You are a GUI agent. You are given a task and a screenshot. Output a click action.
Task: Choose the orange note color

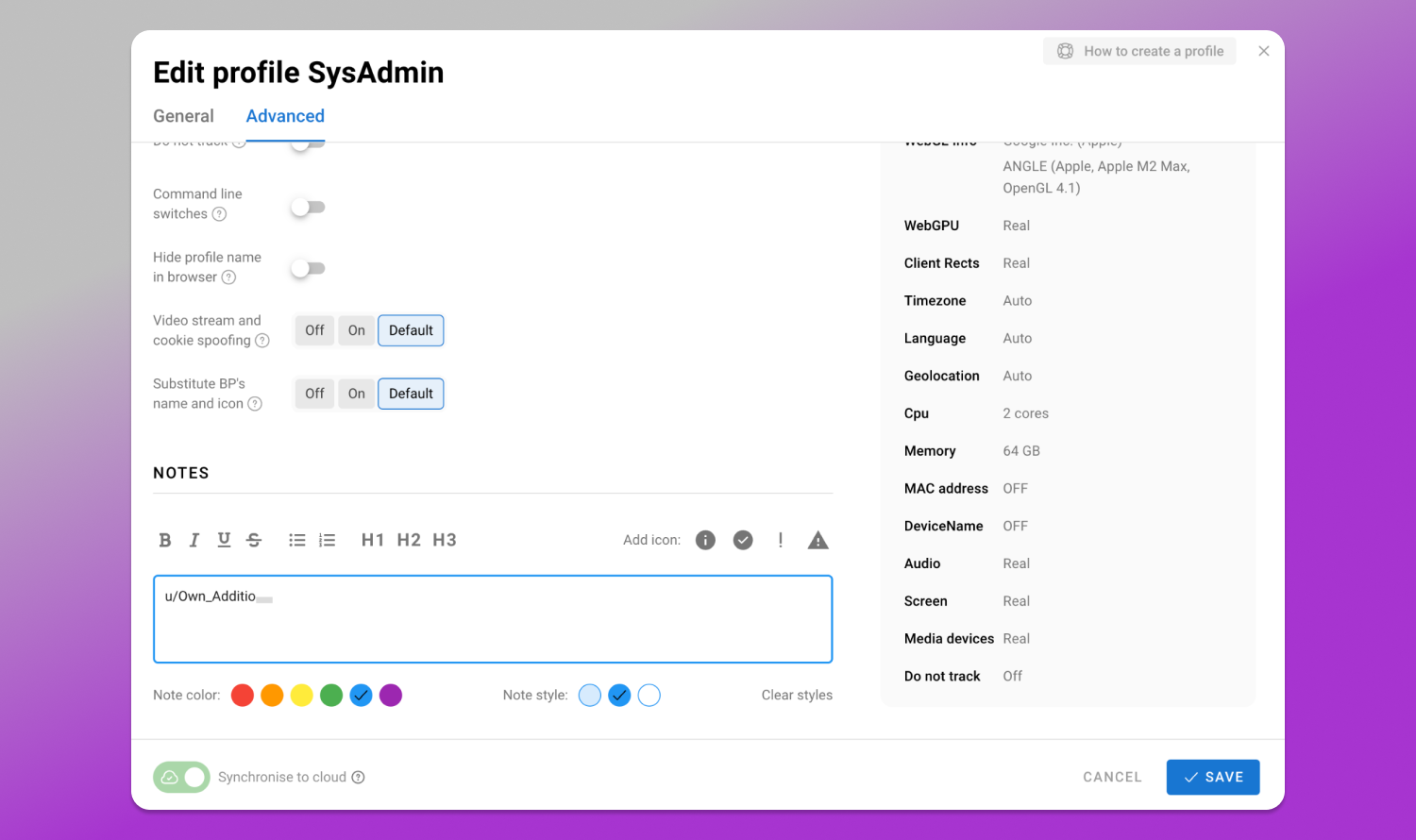pos(272,696)
